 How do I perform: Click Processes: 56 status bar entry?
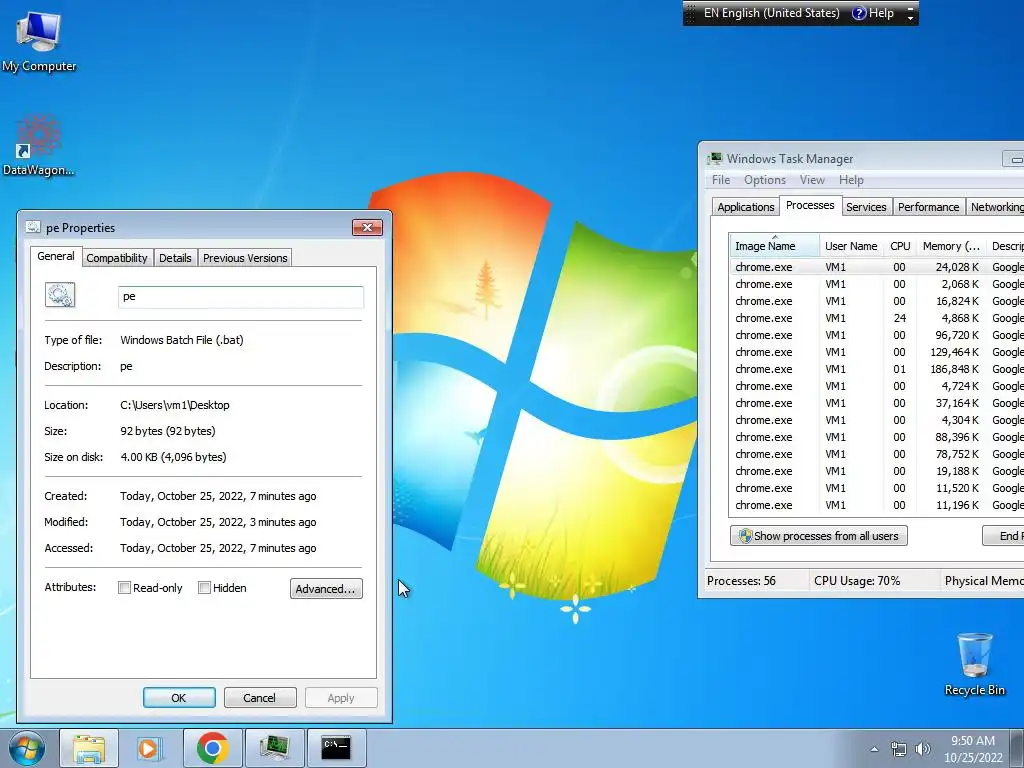[x=741, y=581]
